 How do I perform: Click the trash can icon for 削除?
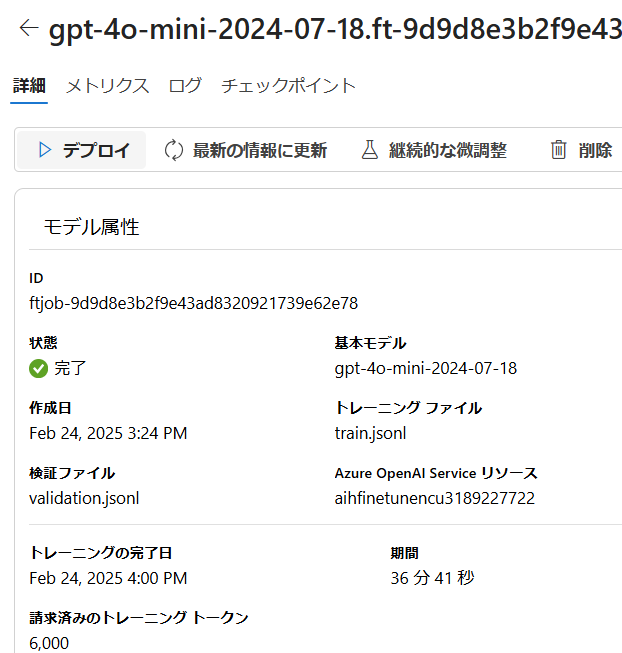(x=559, y=150)
